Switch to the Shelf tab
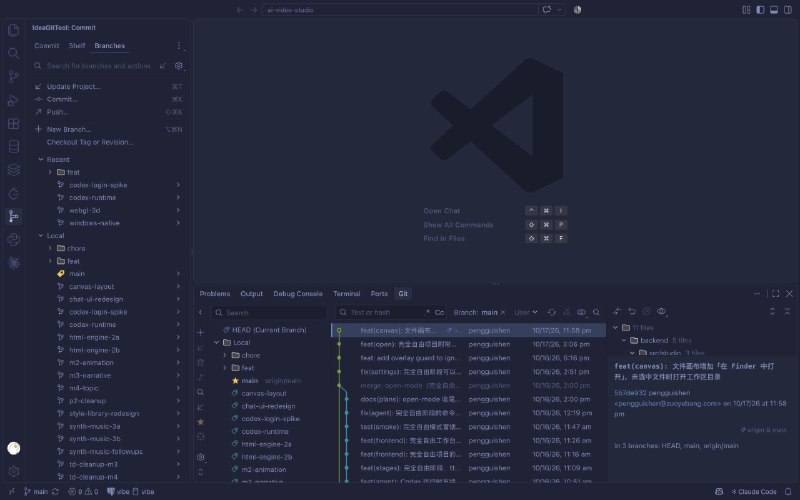The image size is (800, 500). (x=77, y=46)
